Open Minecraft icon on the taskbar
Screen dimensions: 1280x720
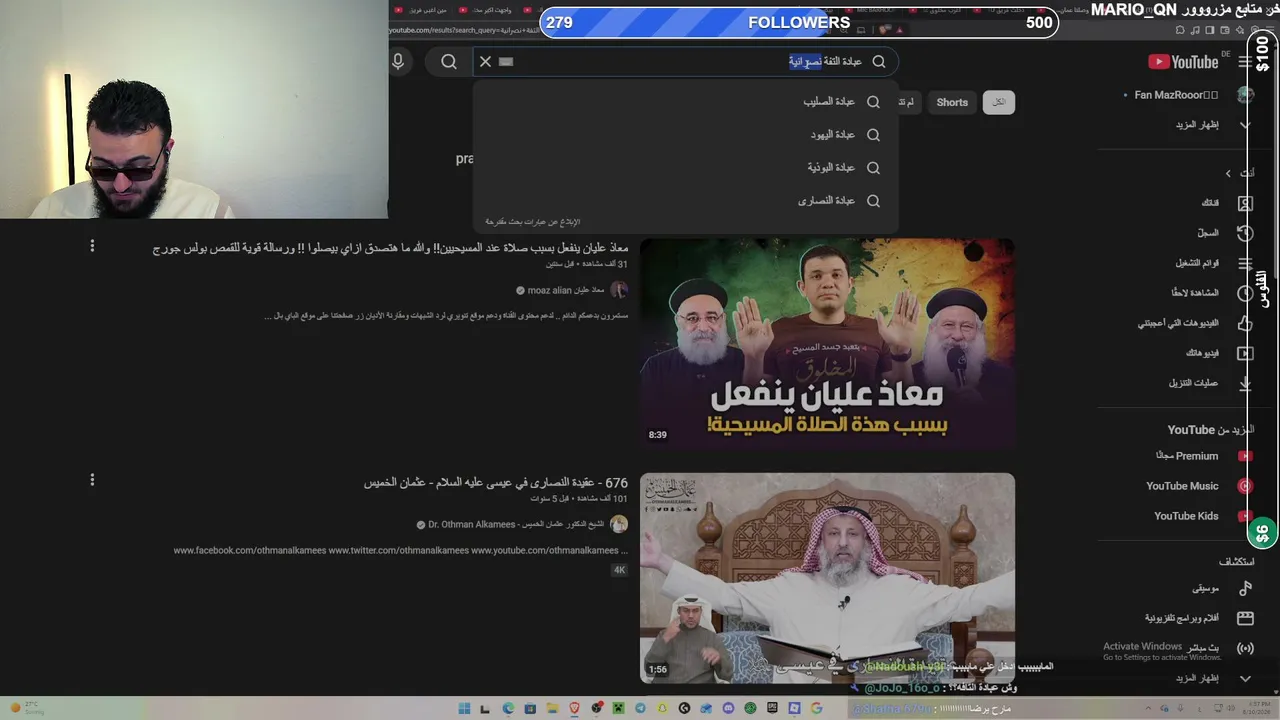point(618,708)
